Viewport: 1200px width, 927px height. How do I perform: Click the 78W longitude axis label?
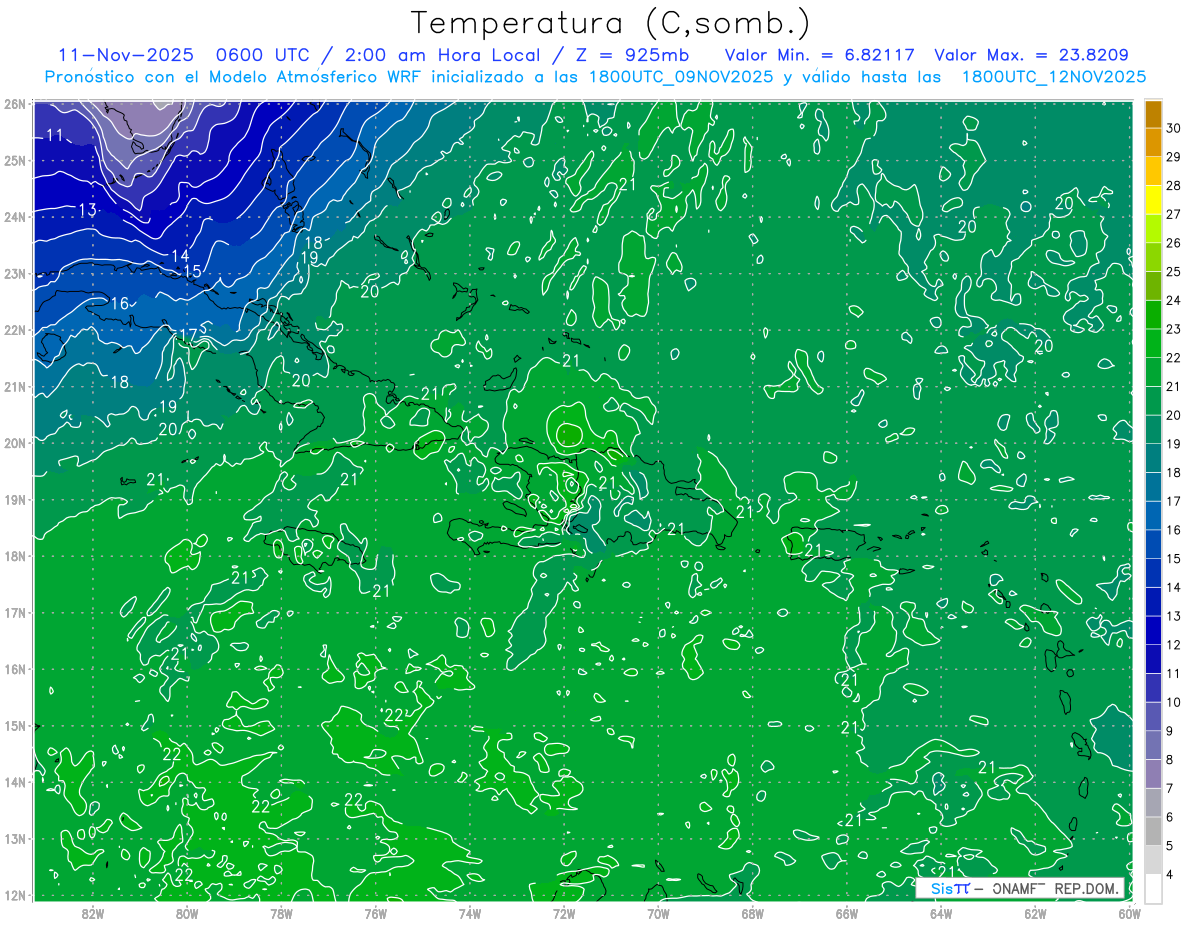[281, 913]
